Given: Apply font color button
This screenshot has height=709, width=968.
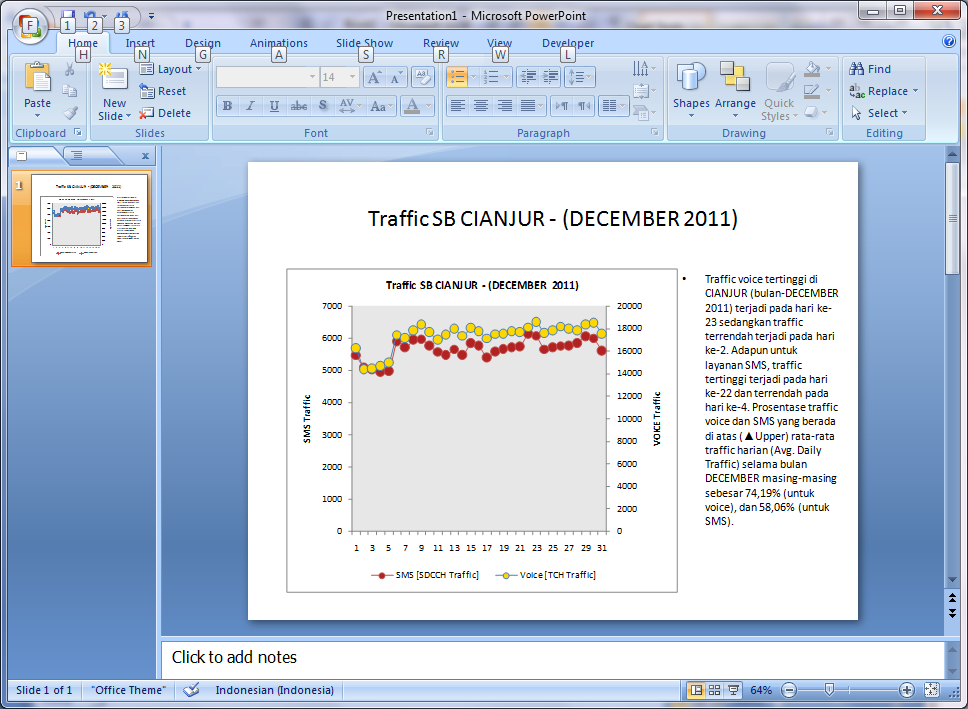Looking at the screenshot, I should click(412, 106).
